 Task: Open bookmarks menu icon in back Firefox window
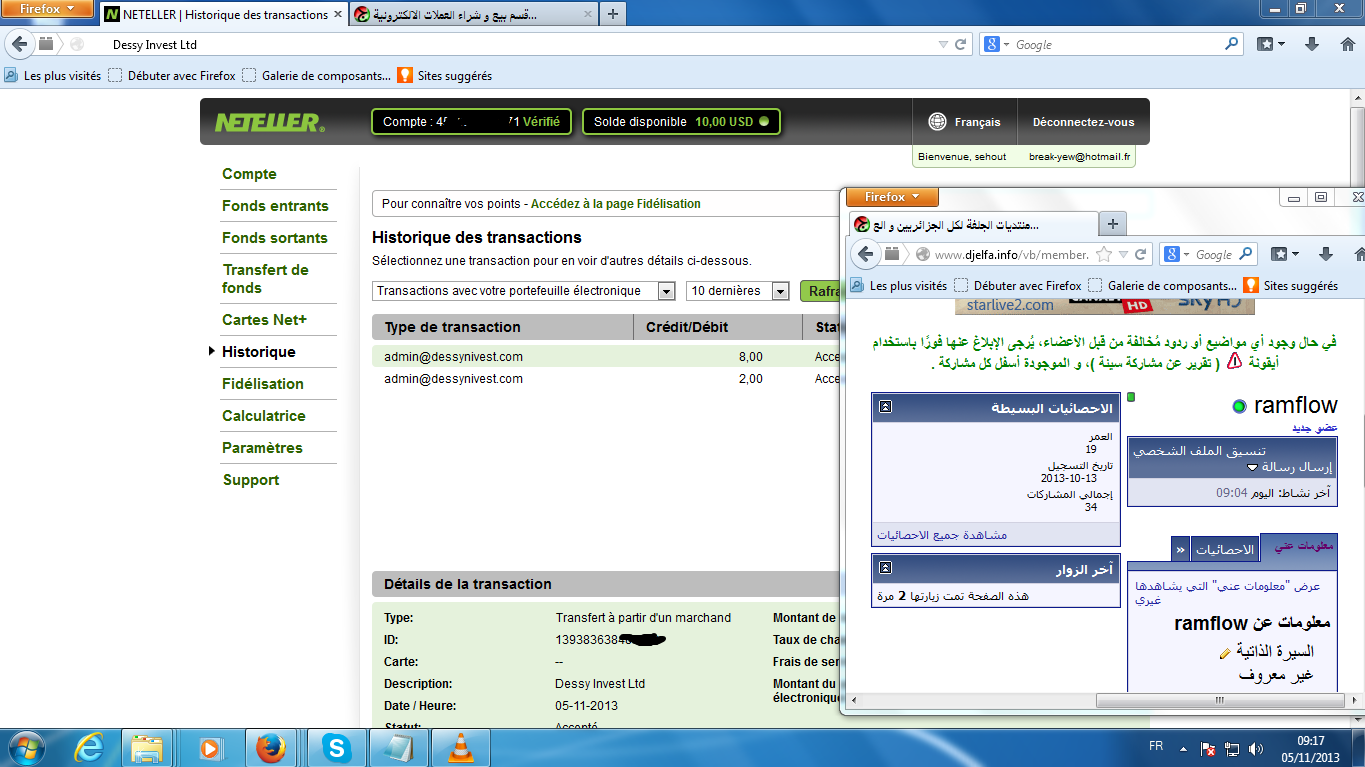click(x=1270, y=44)
